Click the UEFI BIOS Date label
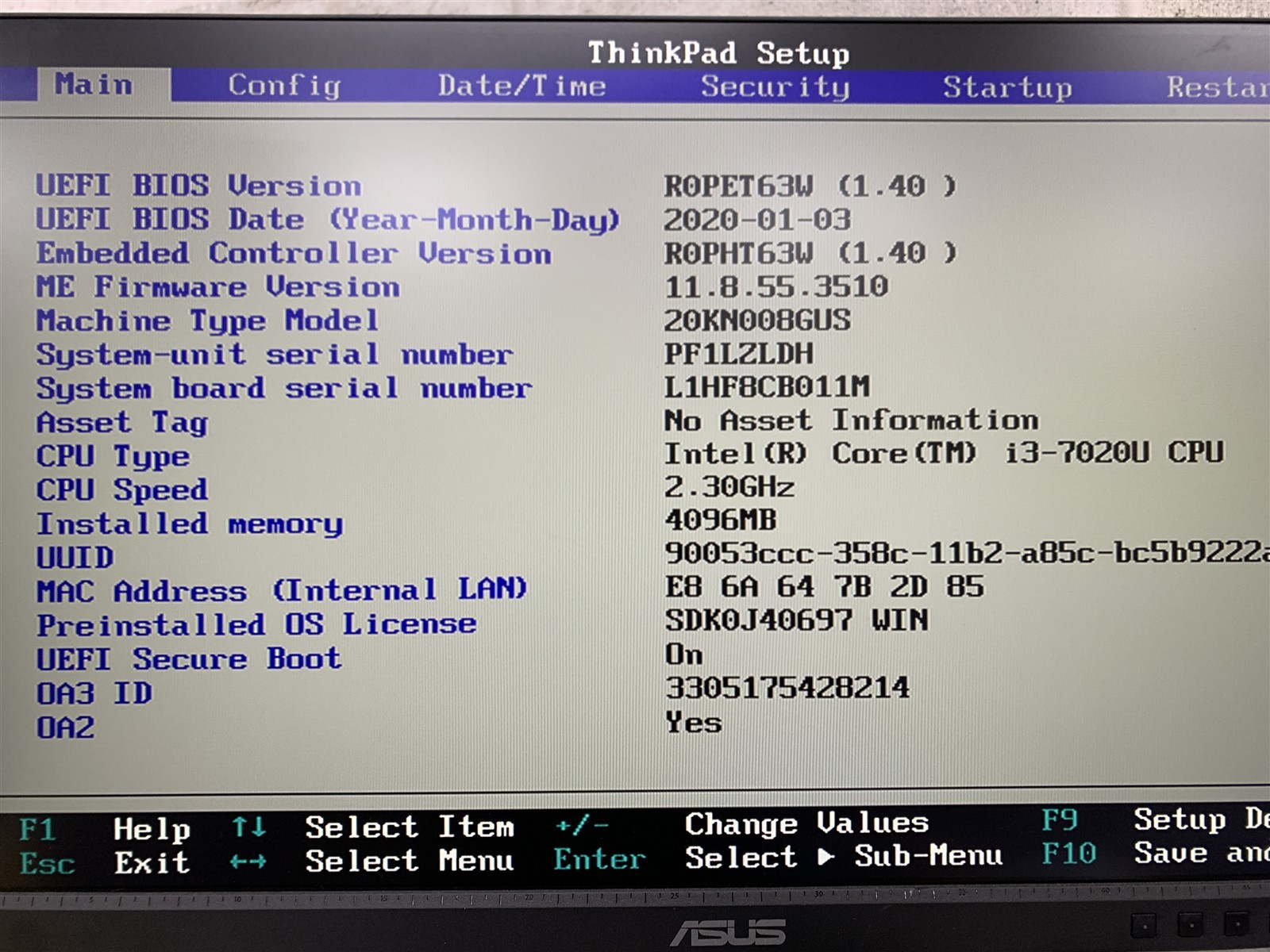 coord(327,220)
